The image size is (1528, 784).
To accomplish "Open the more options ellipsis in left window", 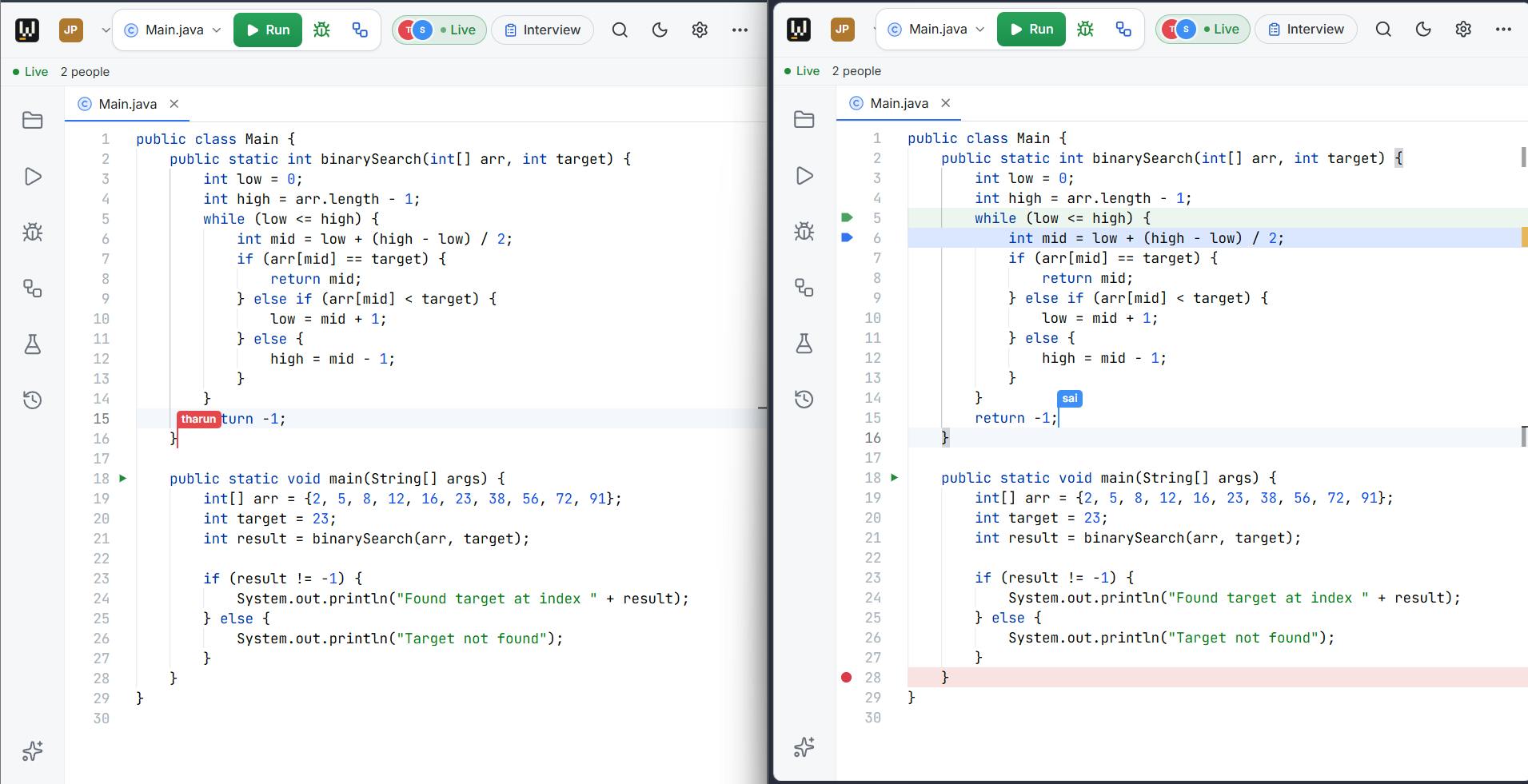I will pos(740,30).
